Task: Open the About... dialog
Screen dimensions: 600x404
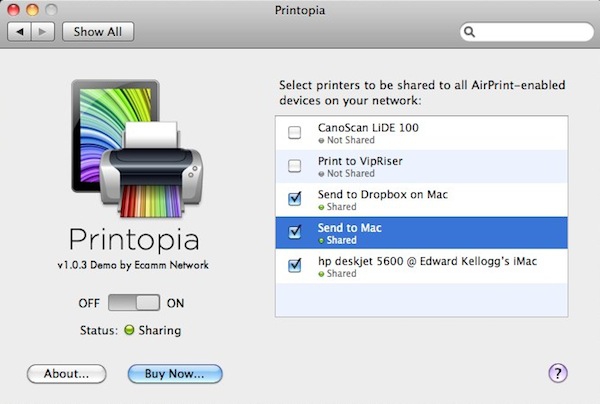Action: [x=67, y=374]
